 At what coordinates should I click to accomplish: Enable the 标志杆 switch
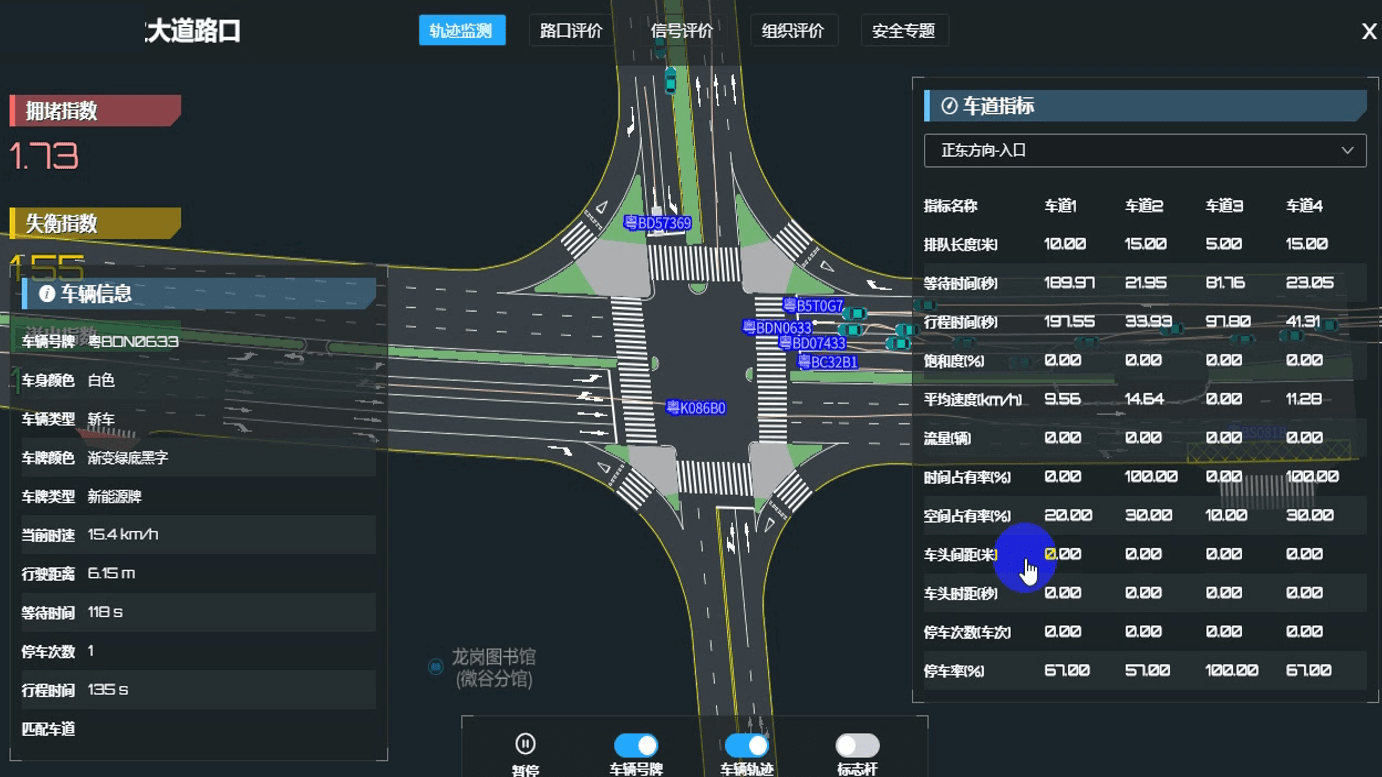click(x=858, y=745)
